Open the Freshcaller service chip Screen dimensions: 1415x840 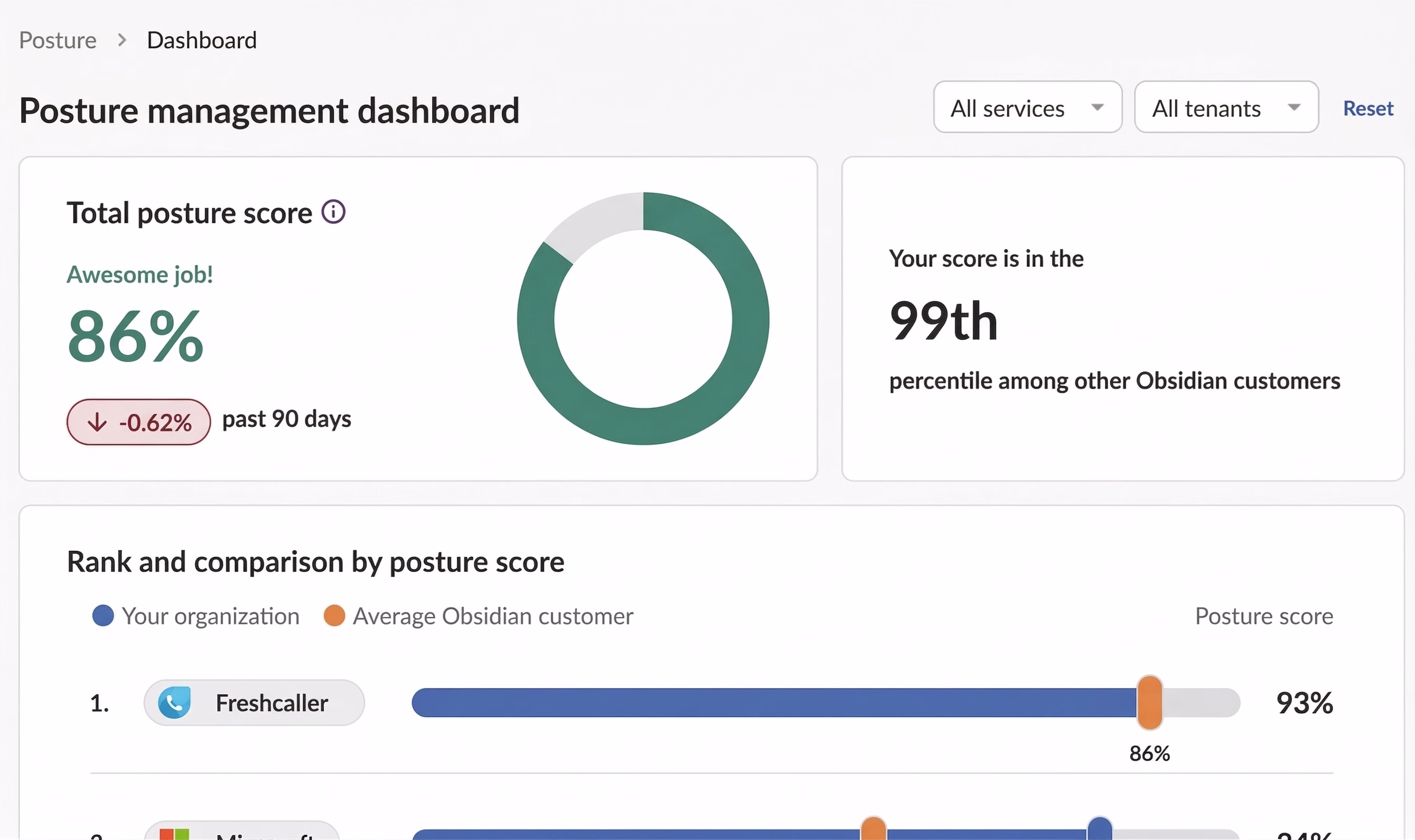click(254, 703)
